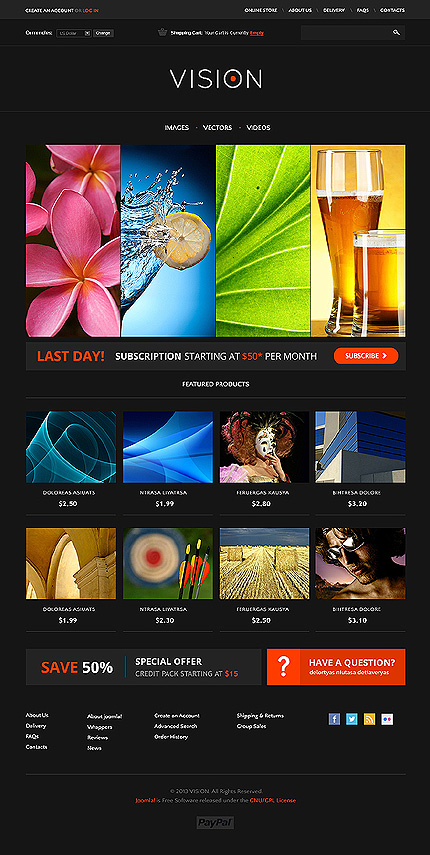Image resolution: width=430 pixels, height=855 pixels.
Task: Click the question mark icon banner
Action: click(x=283, y=666)
